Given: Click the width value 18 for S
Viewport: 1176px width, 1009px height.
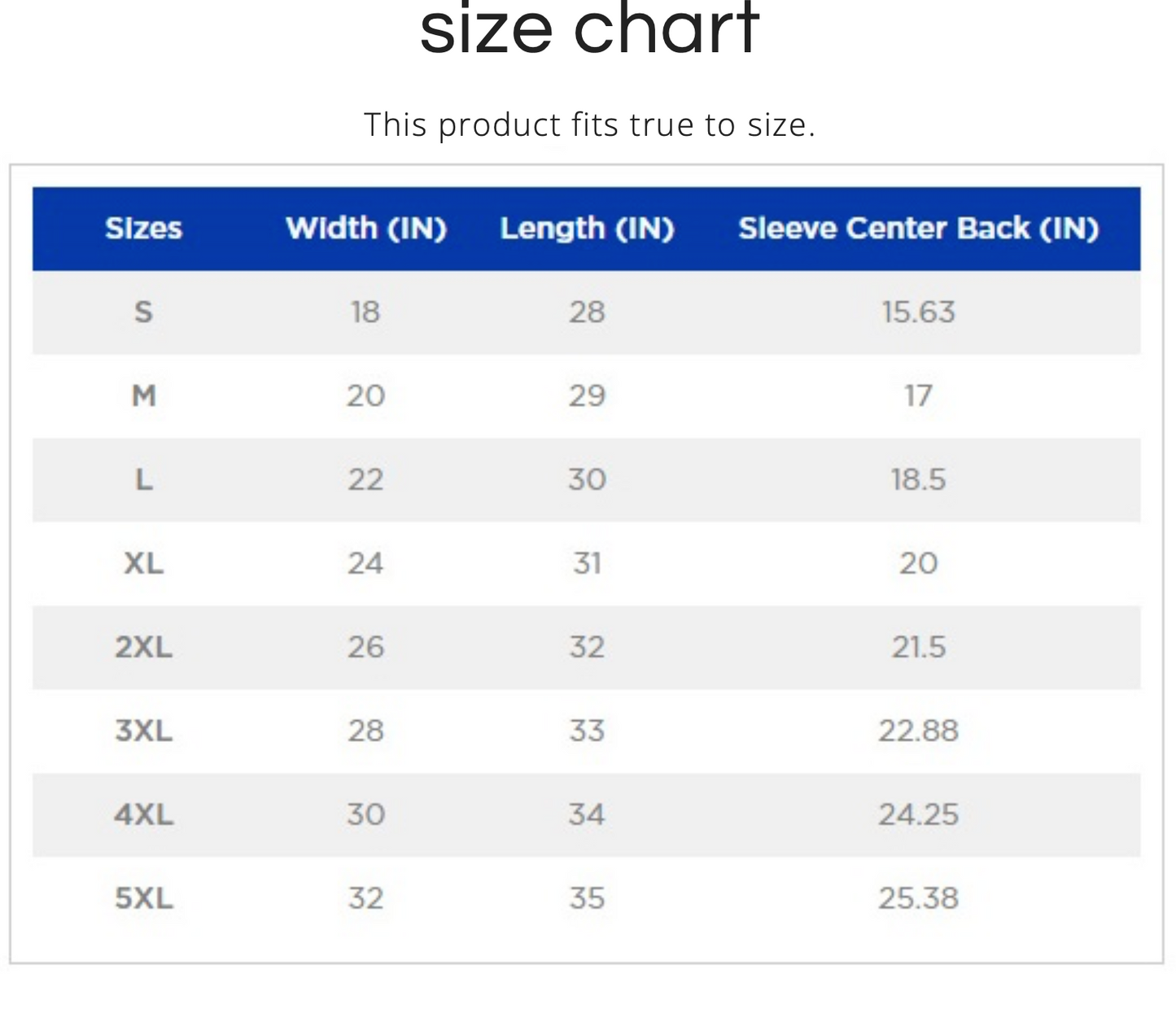Looking at the screenshot, I should click(365, 312).
